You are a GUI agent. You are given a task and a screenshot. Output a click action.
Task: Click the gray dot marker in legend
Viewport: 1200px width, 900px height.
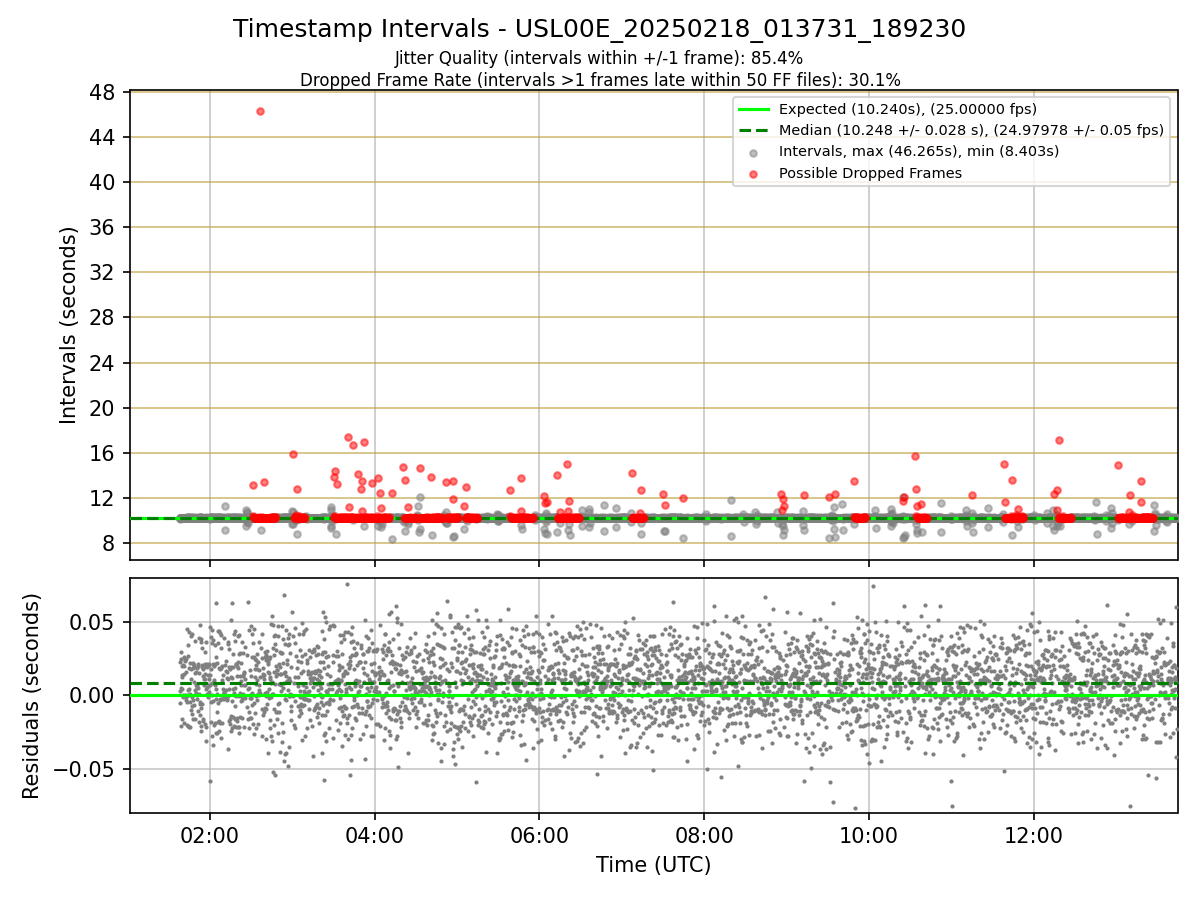(753, 152)
